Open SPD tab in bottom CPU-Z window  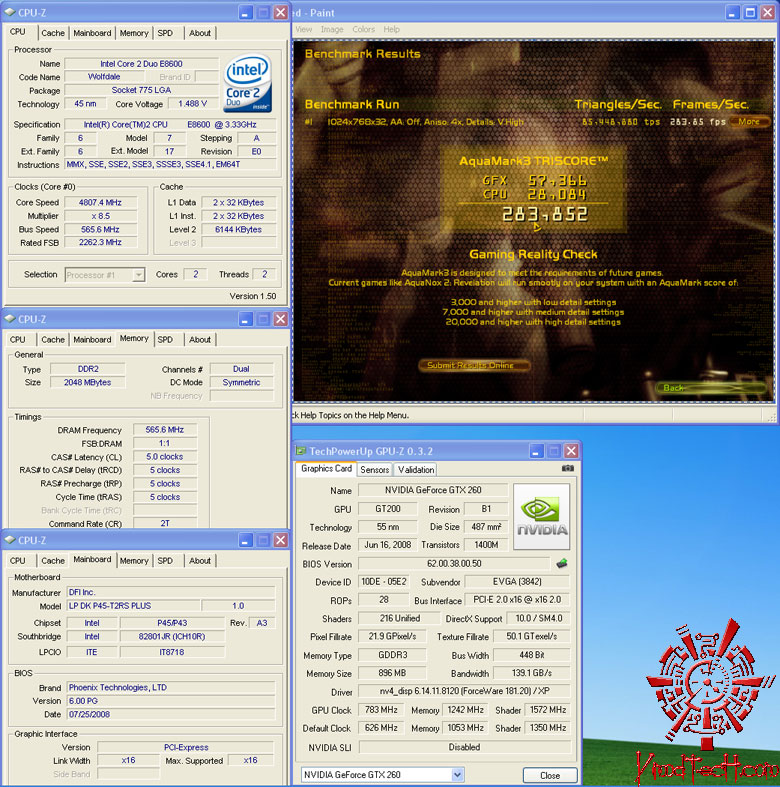pos(165,561)
